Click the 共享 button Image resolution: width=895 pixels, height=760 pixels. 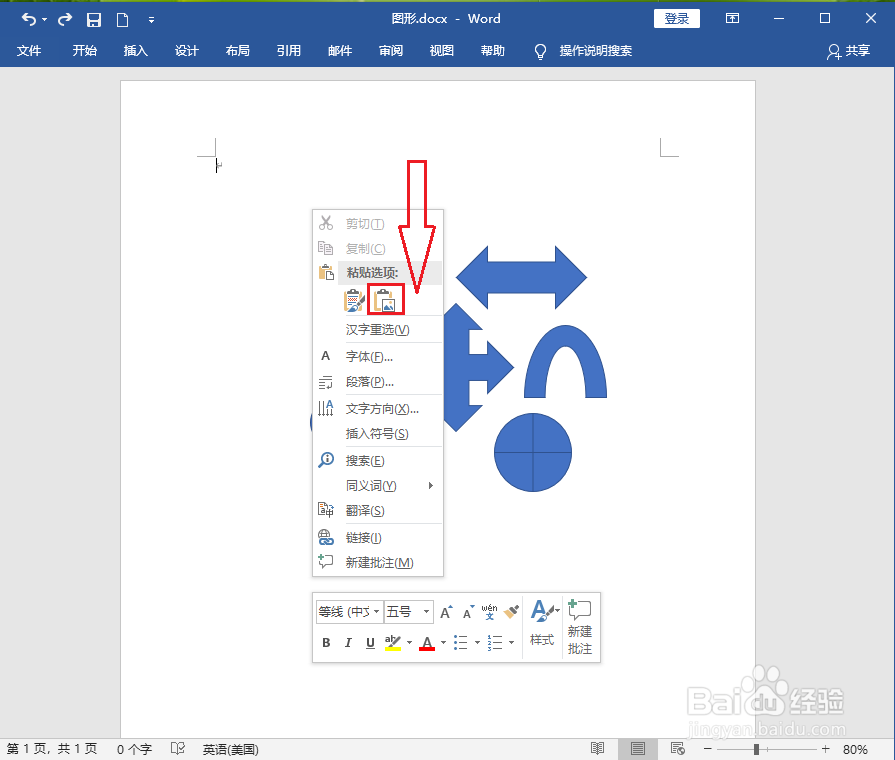tap(857, 51)
